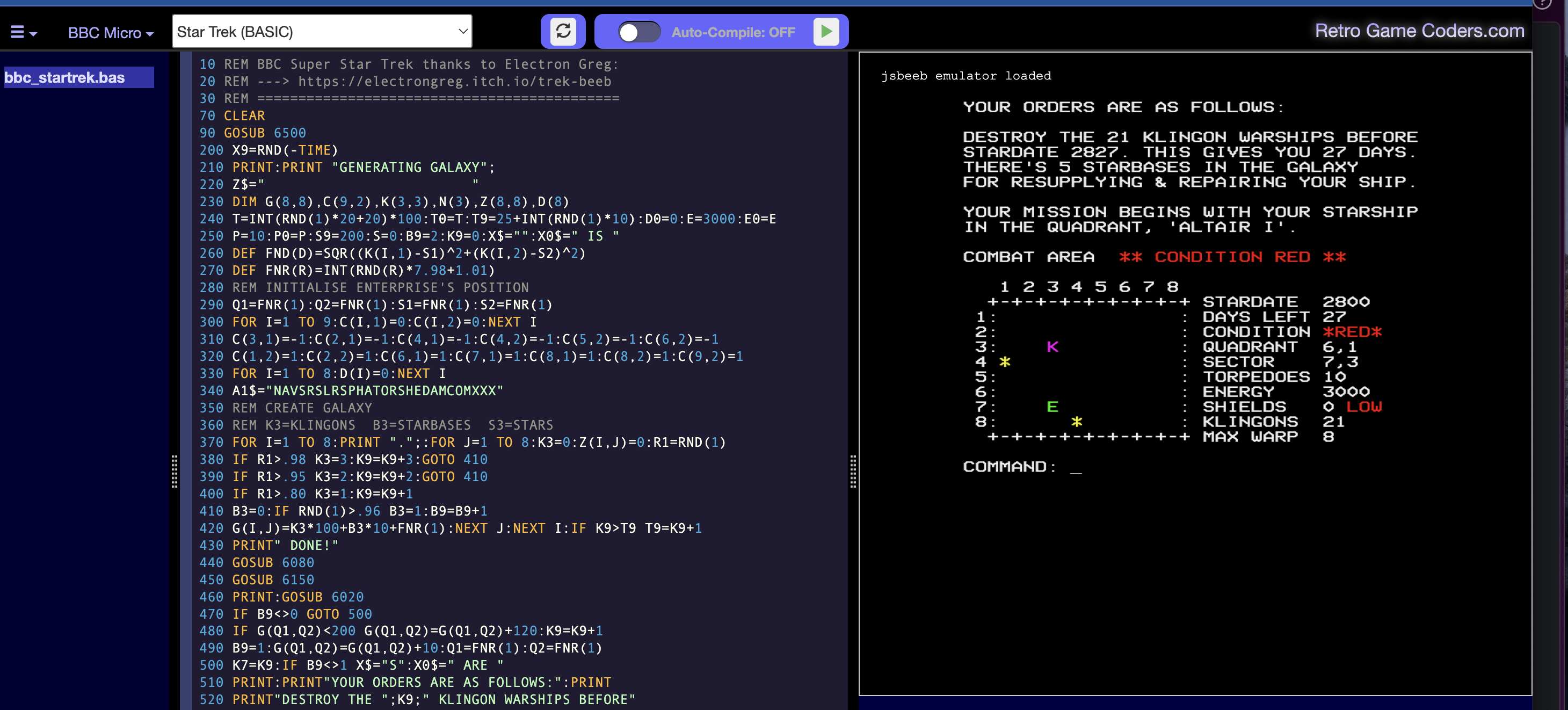
Task: Click the recompile refresh icon
Action: [x=563, y=31]
